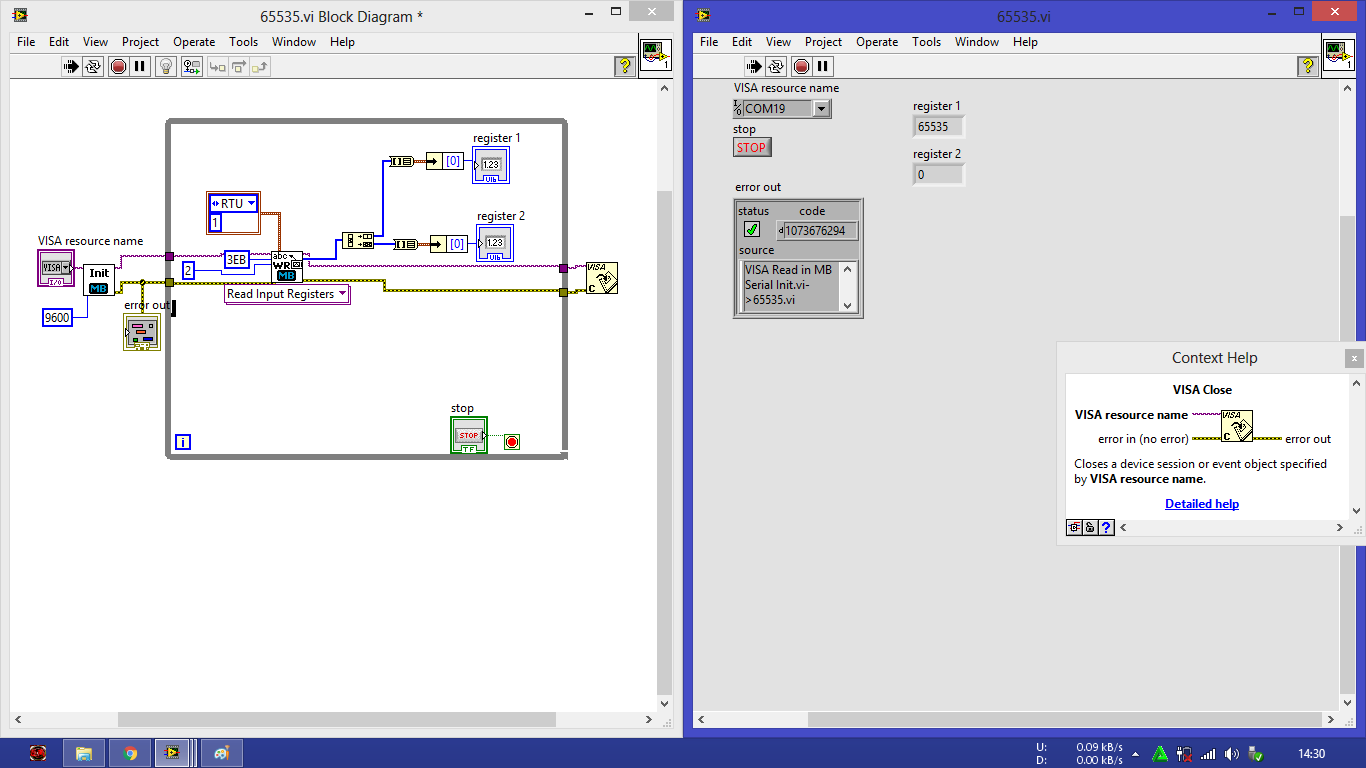Toggle Retain Wire Values button
This screenshot has width=1366, height=768.
click(192, 67)
